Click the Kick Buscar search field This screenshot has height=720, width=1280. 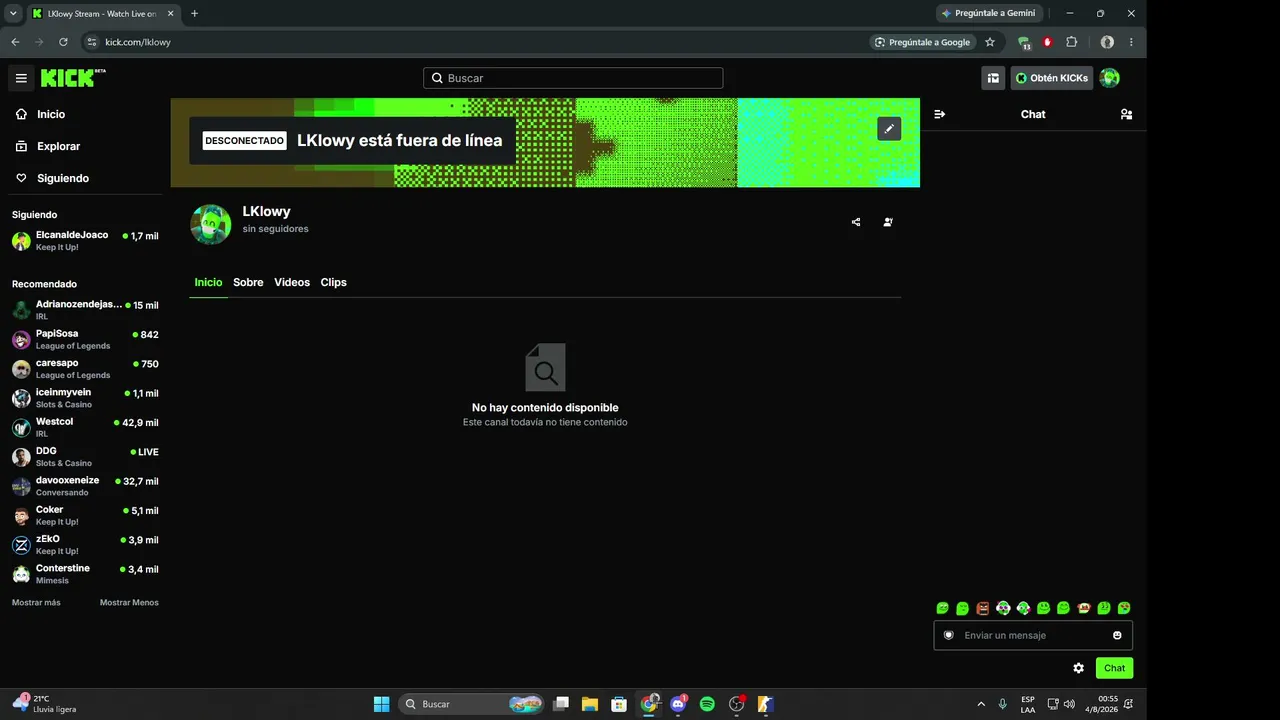(573, 78)
